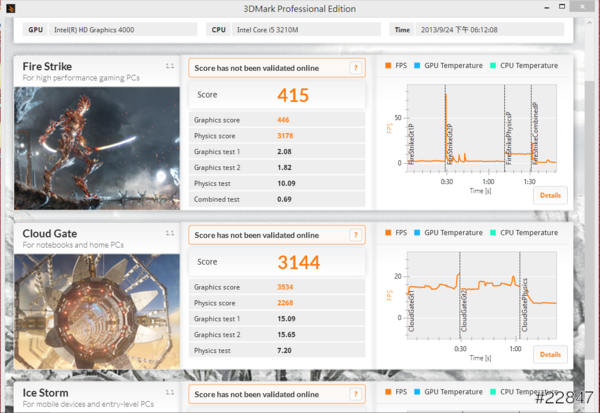Image resolution: width=600 pixels, height=413 pixels.
Task: Click the Ice Storm validation help question mark
Action: 355,391
